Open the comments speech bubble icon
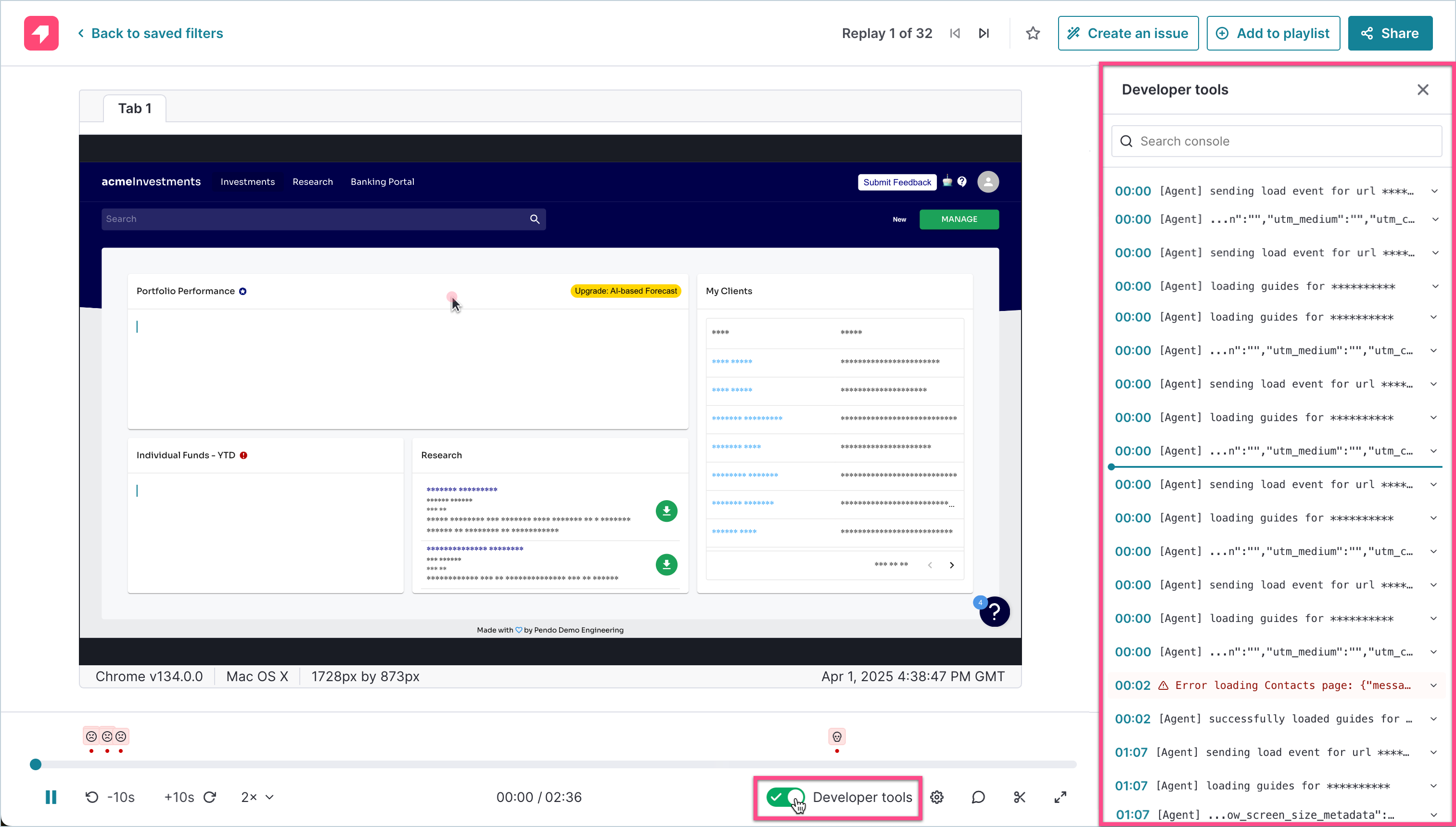This screenshot has width=1456, height=827. coord(978,798)
